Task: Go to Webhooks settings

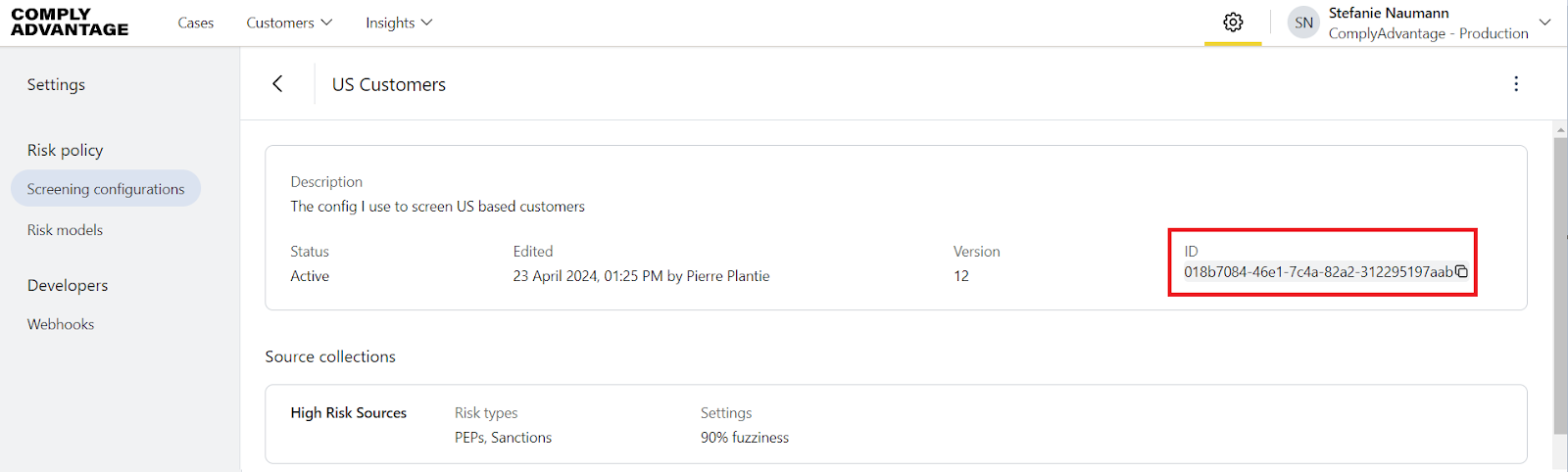Action: (x=61, y=324)
